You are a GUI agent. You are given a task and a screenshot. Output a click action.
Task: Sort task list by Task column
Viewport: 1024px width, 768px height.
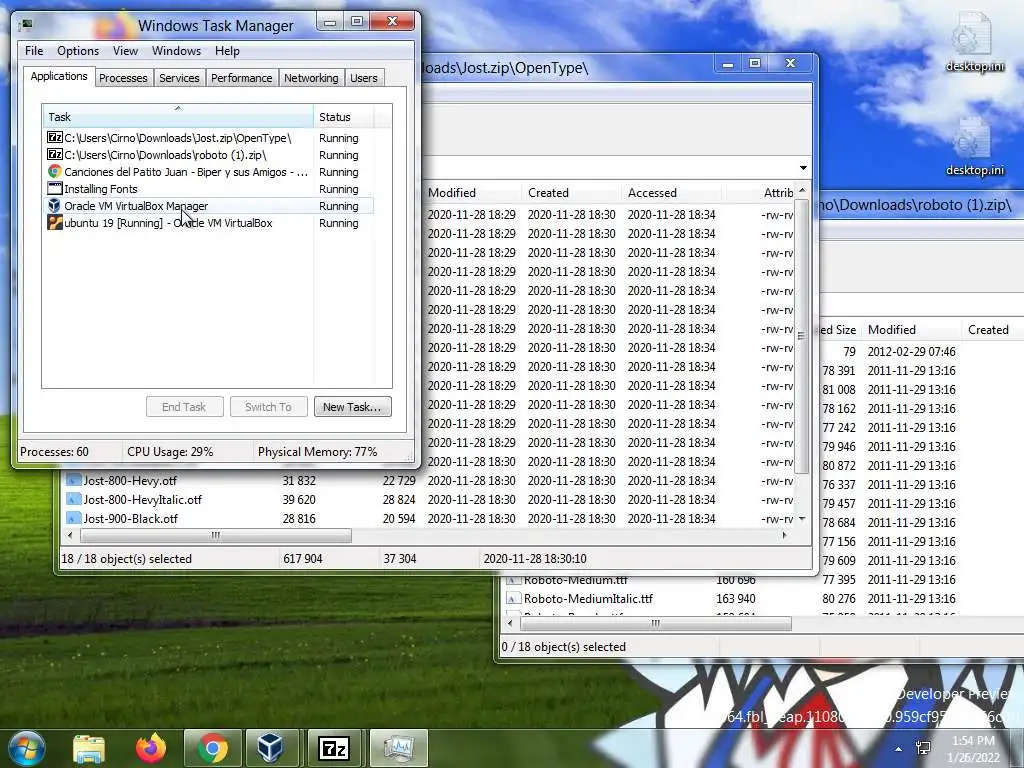point(178,117)
